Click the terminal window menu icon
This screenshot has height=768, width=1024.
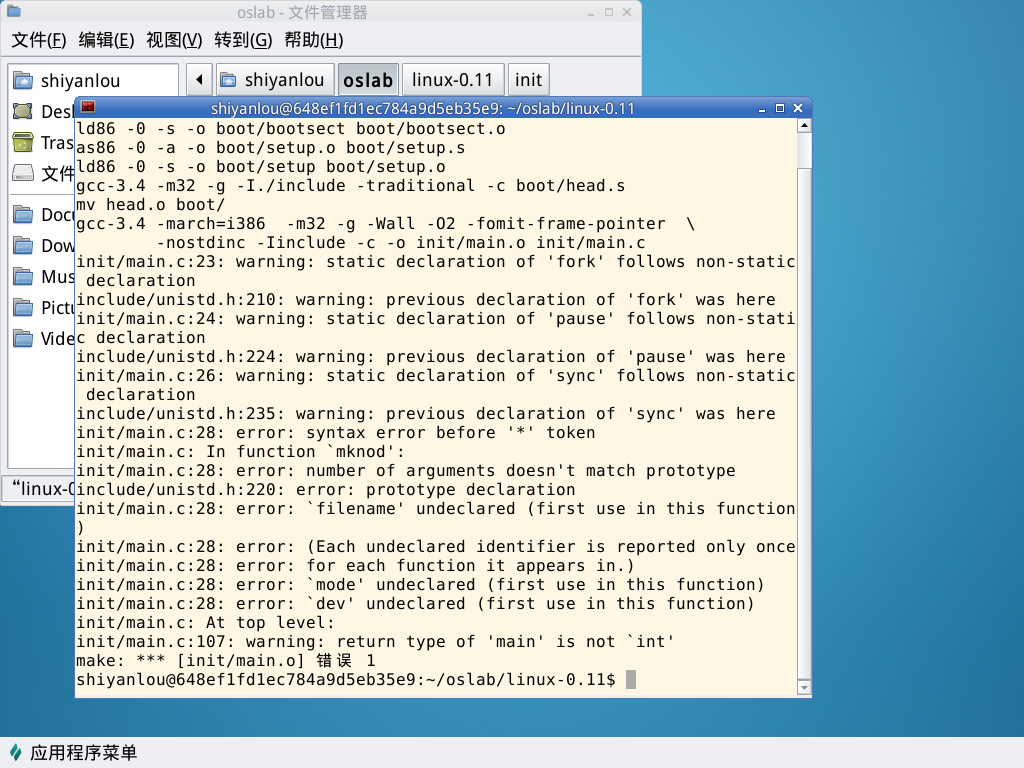point(88,108)
